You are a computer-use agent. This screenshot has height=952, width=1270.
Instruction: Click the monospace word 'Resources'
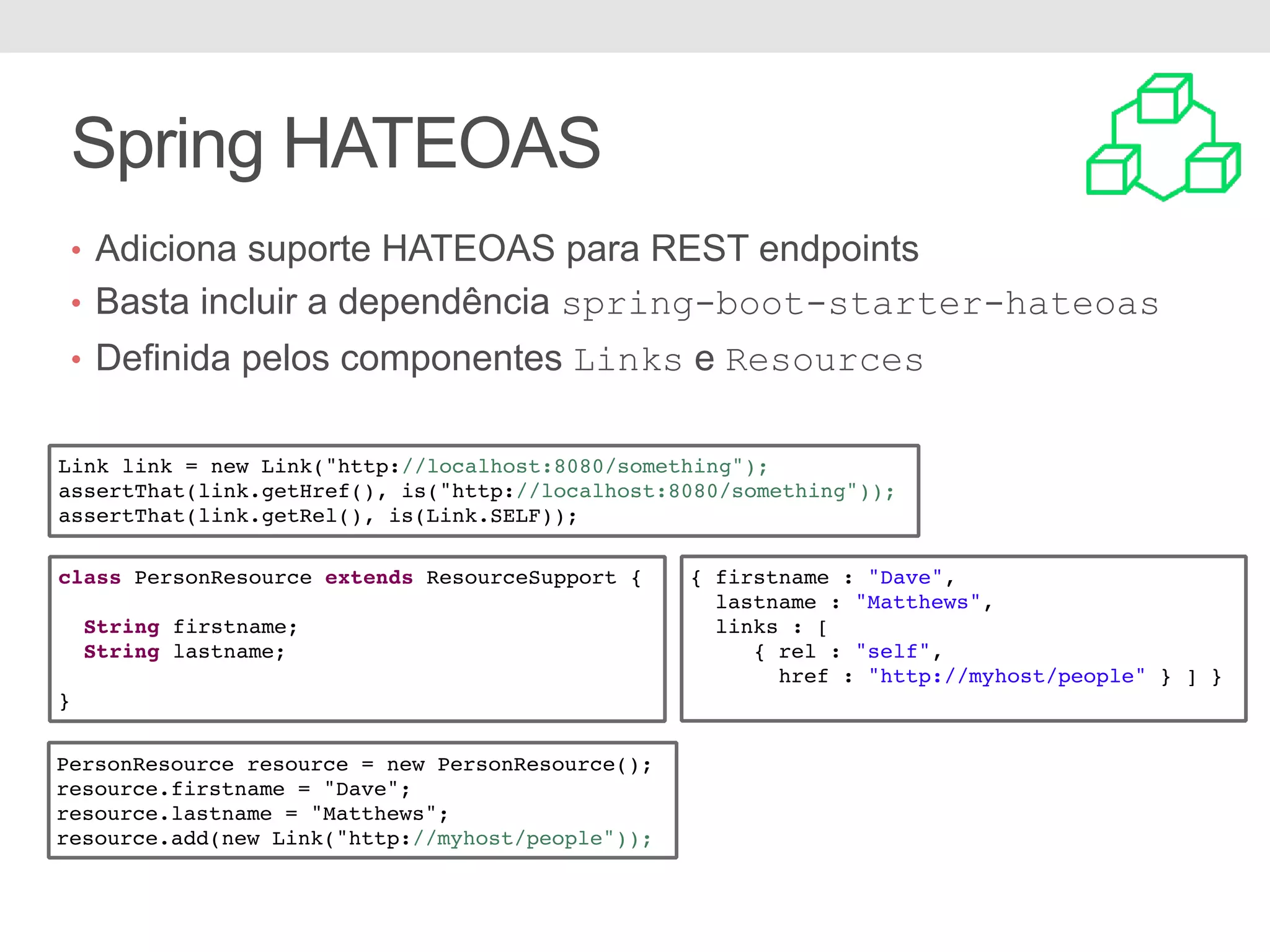[x=824, y=360]
